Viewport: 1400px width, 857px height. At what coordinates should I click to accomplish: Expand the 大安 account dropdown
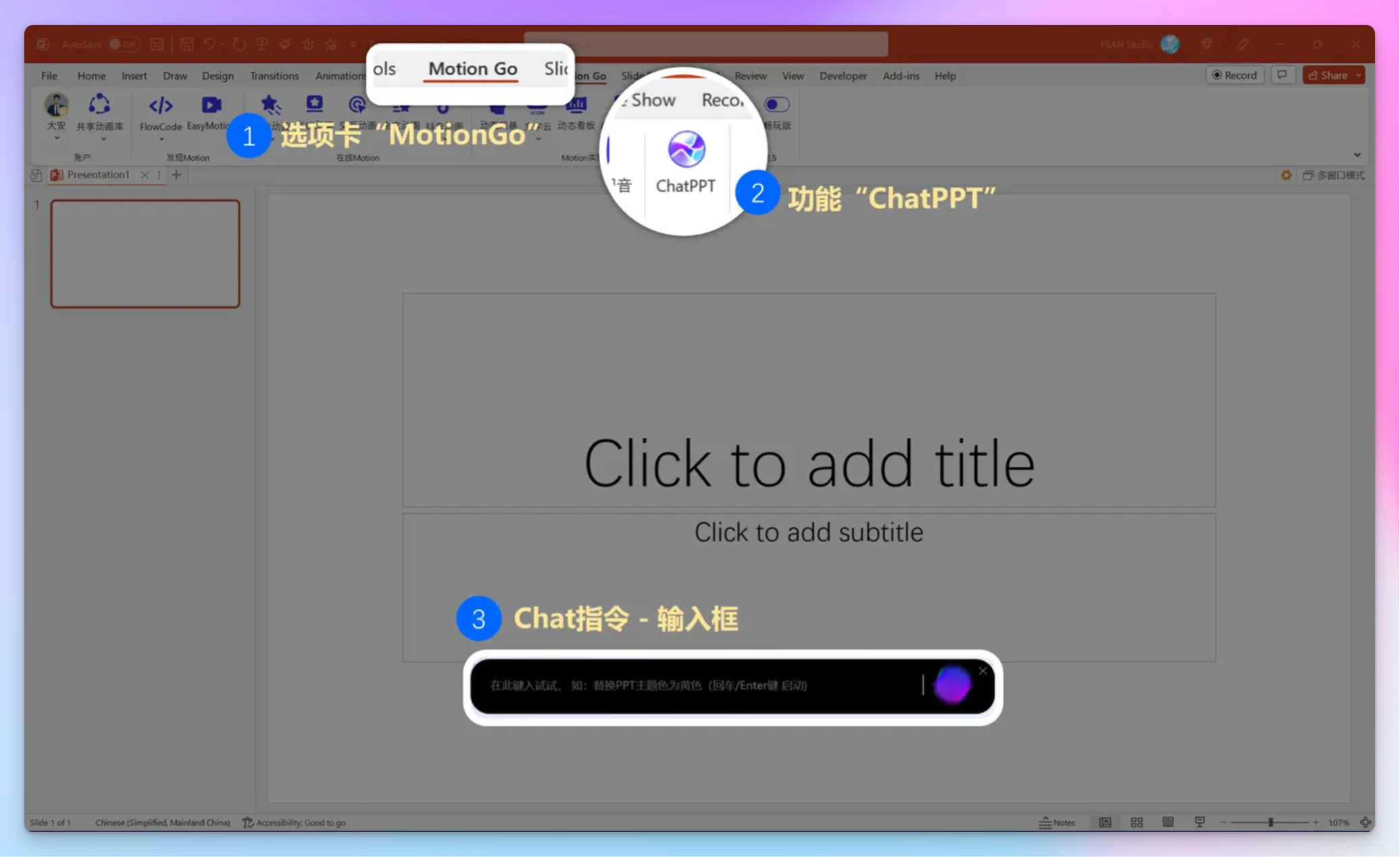pyautogui.click(x=56, y=137)
